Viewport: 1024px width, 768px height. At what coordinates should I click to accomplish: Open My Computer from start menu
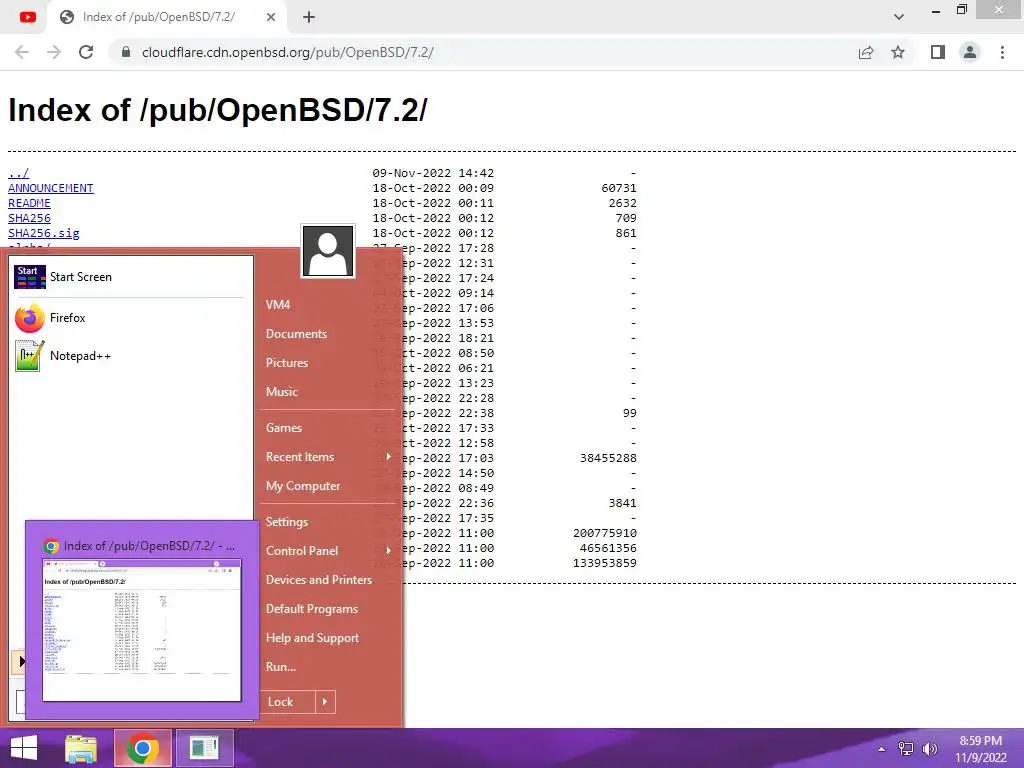coord(302,486)
